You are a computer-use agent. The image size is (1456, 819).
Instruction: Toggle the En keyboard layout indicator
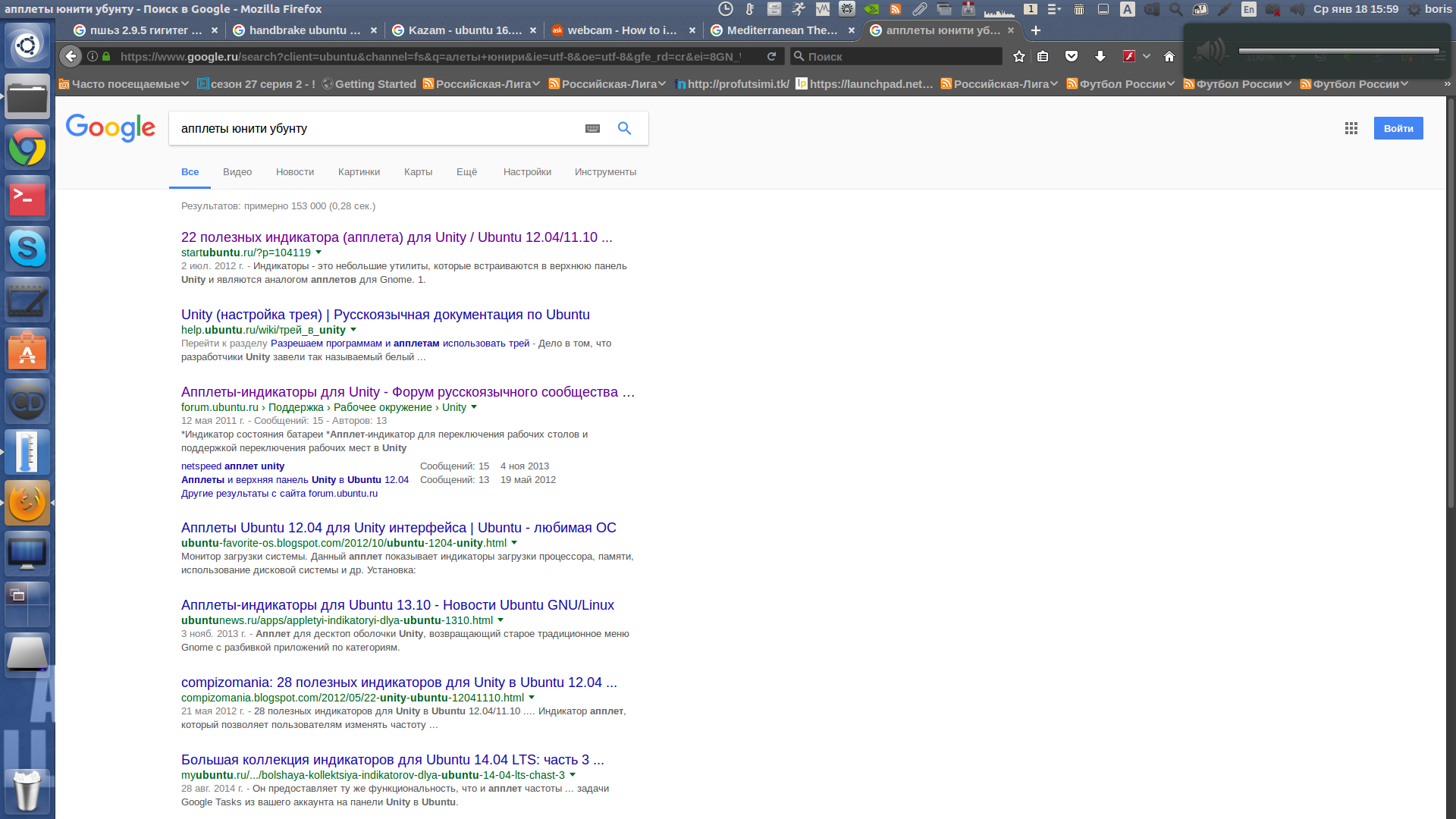[1248, 9]
